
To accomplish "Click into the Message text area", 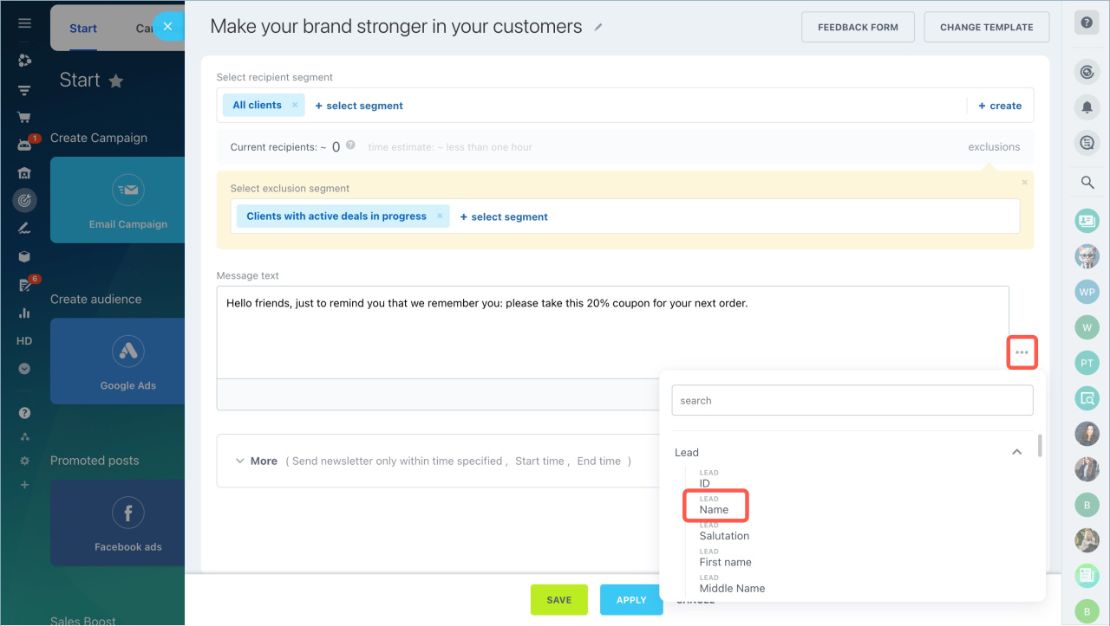I will pyautogui.click(x=612, y=332).
